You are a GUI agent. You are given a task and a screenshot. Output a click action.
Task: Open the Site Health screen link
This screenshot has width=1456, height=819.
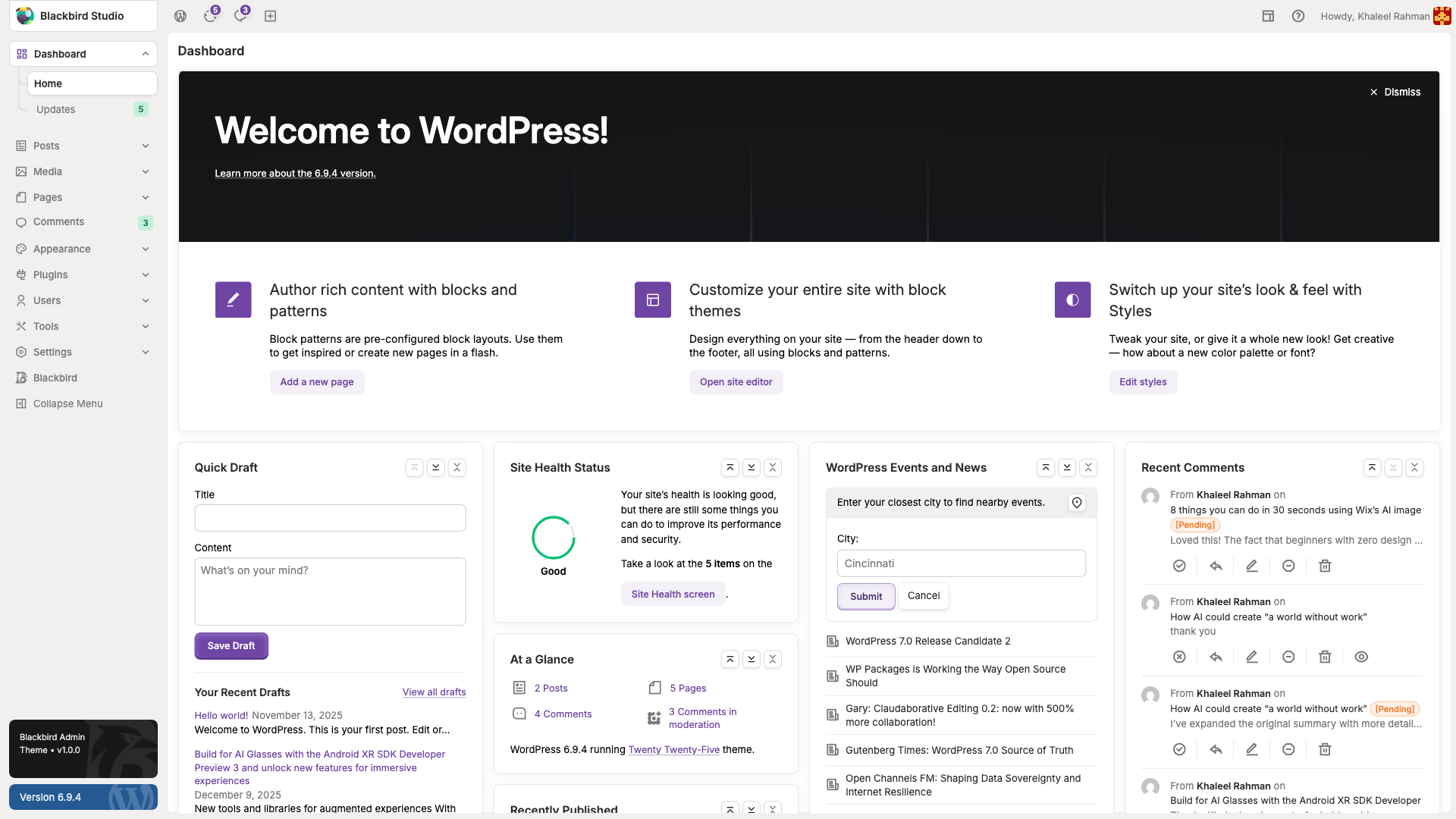pos(673,595)
